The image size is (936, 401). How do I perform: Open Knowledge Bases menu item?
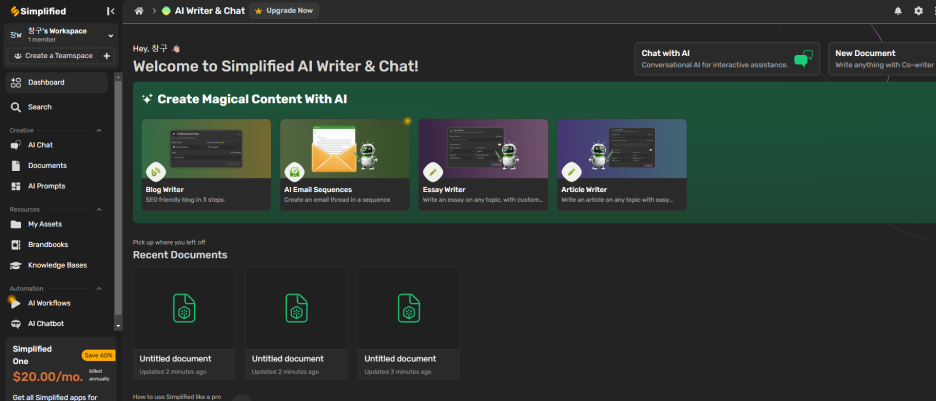pyautogui.click(x=57, y=265)
